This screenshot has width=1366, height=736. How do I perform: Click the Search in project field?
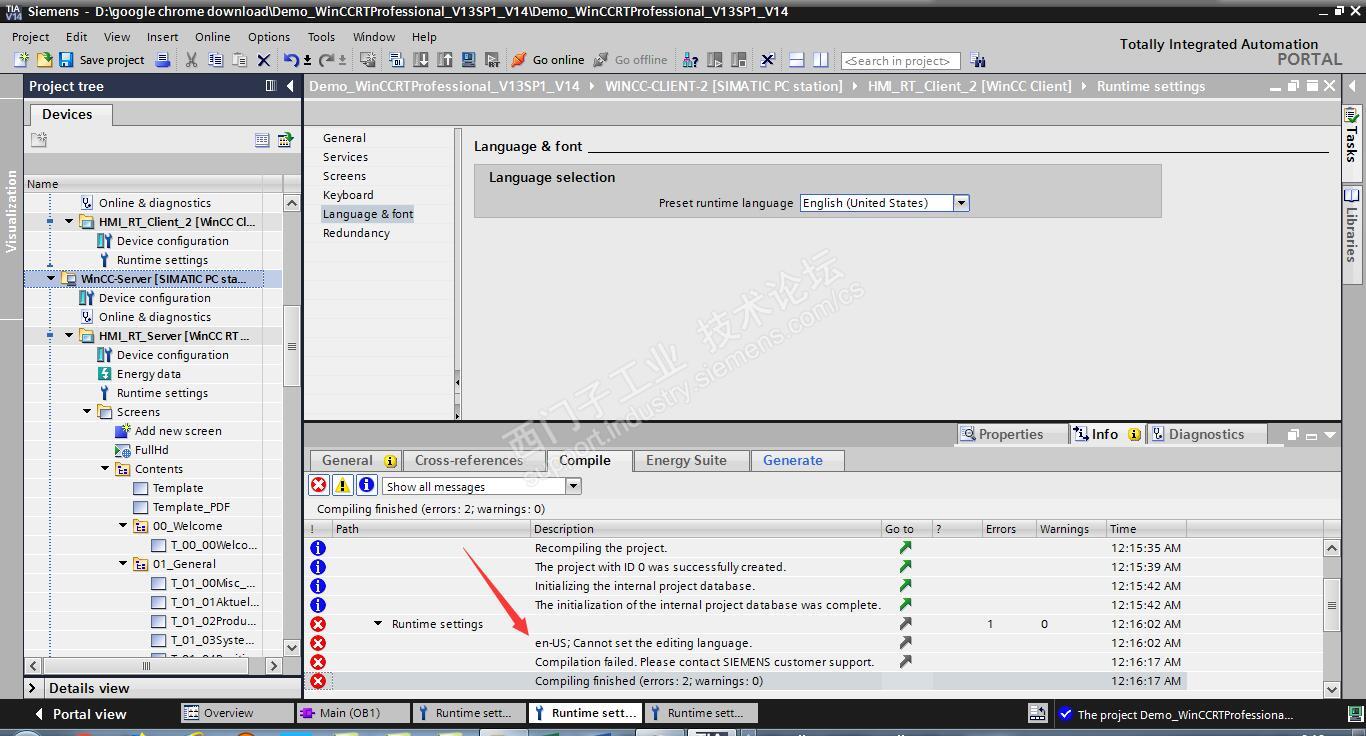pos(900,61)
